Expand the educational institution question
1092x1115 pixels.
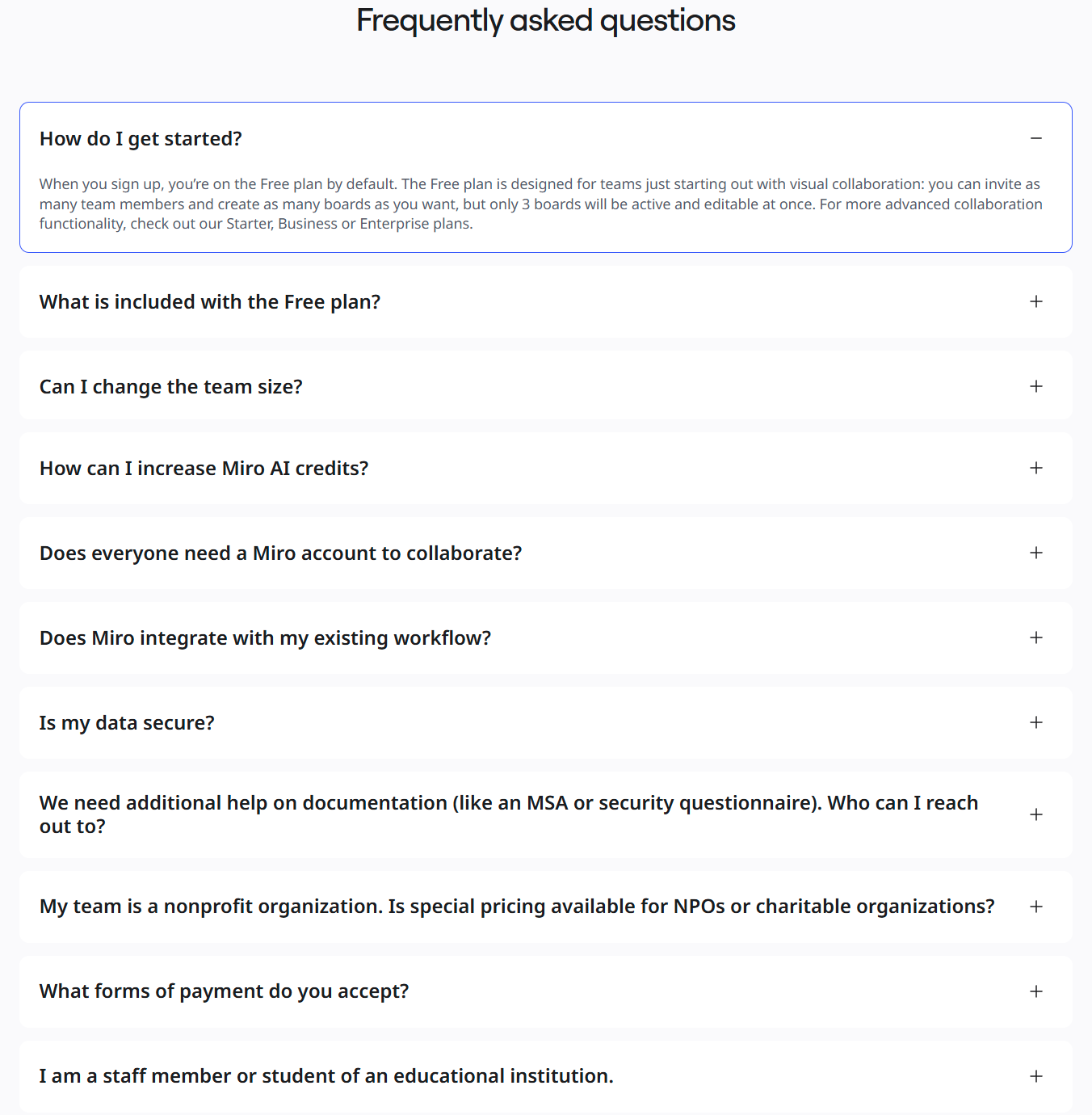click(x=1036, y=1075)
